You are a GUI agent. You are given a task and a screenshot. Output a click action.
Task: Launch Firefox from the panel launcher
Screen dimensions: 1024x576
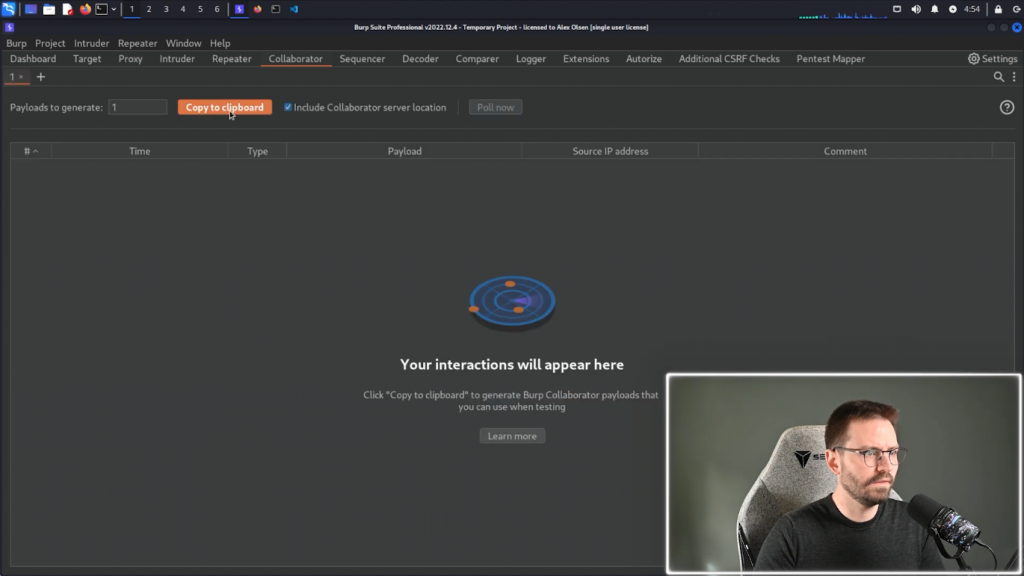[85, 9]
